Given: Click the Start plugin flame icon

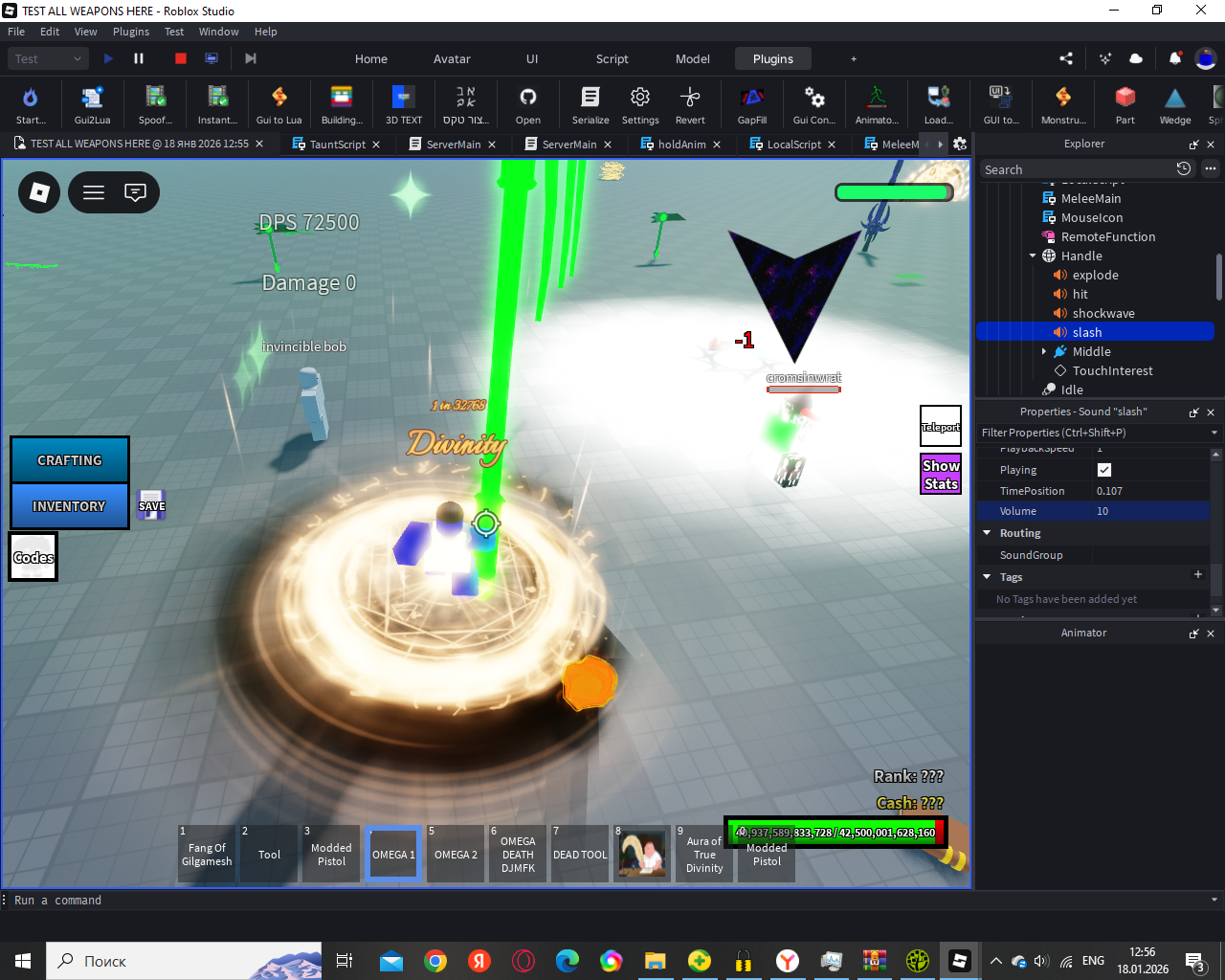Looking at the screenshot, I should click(30, 104).
